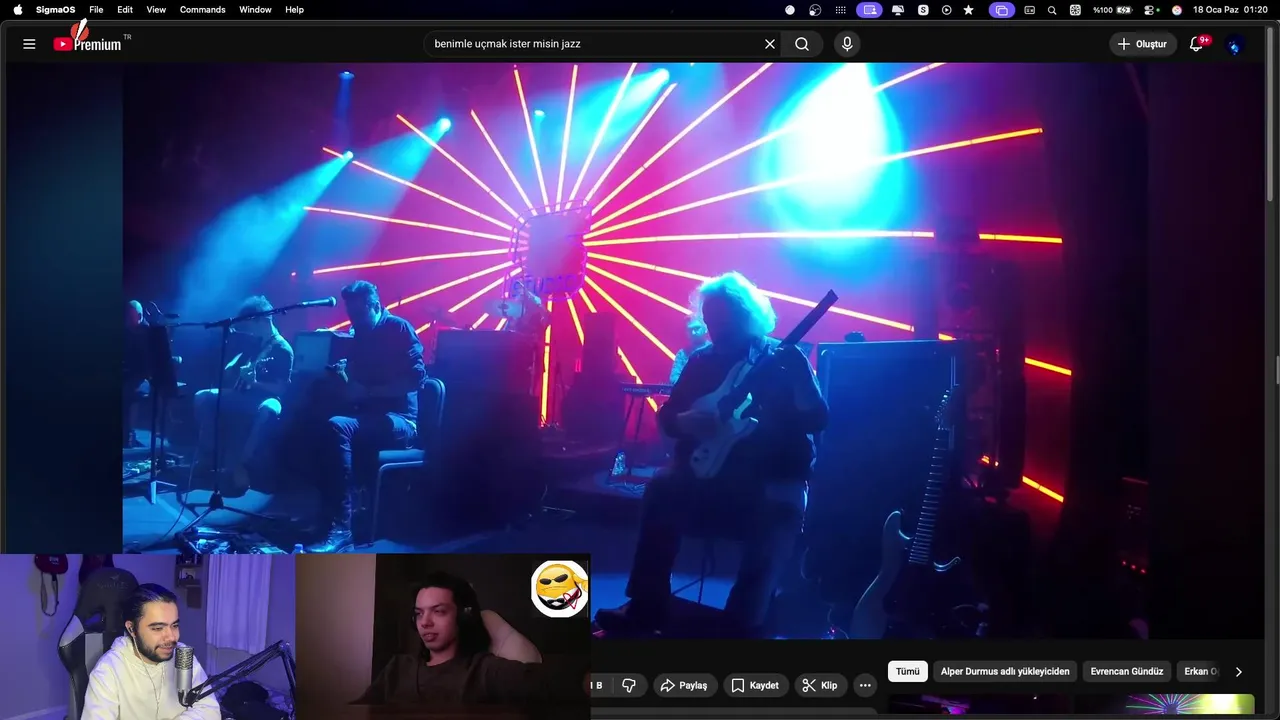This screenshot has width=1280, height=720.
Task: Click the star icon in menu bar
Action: point(968,10)
